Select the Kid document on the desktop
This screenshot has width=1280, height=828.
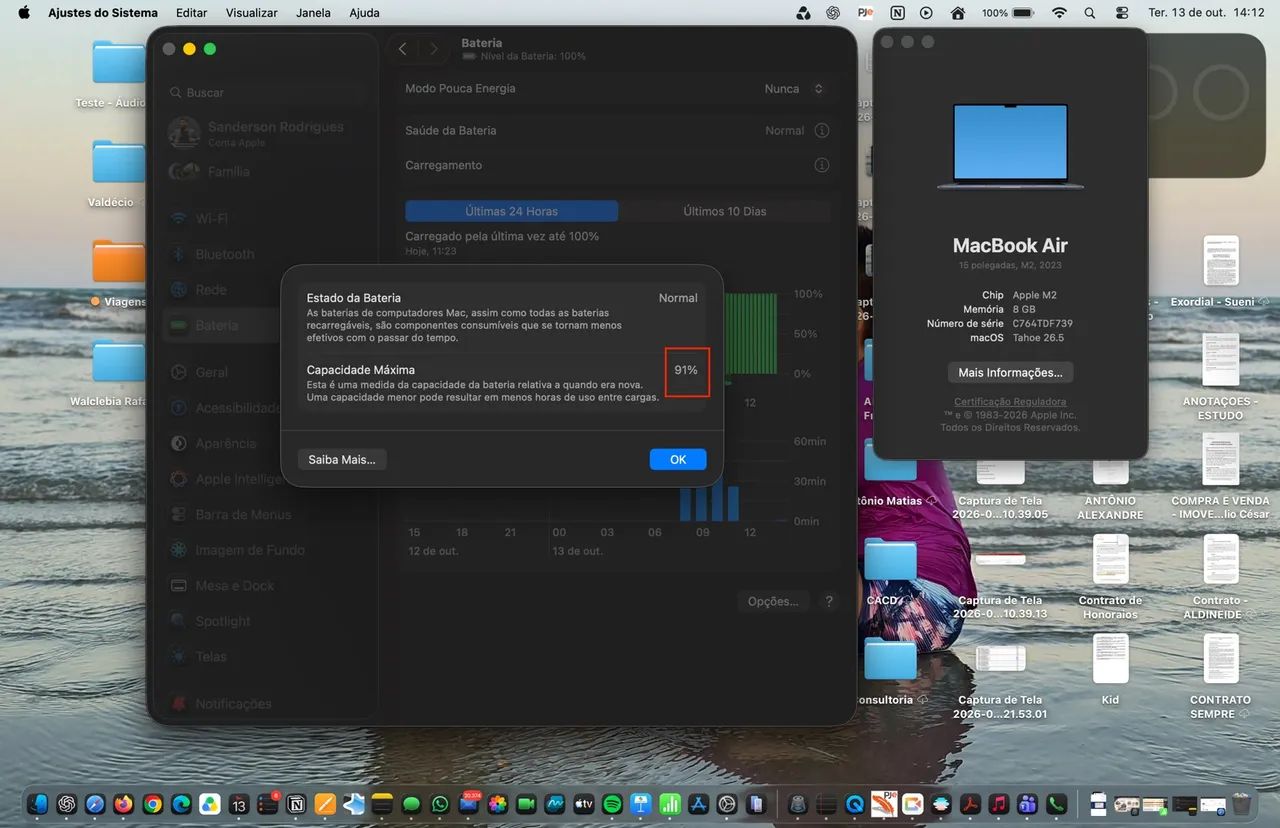pyautogui.click(x=1110, y=669)
